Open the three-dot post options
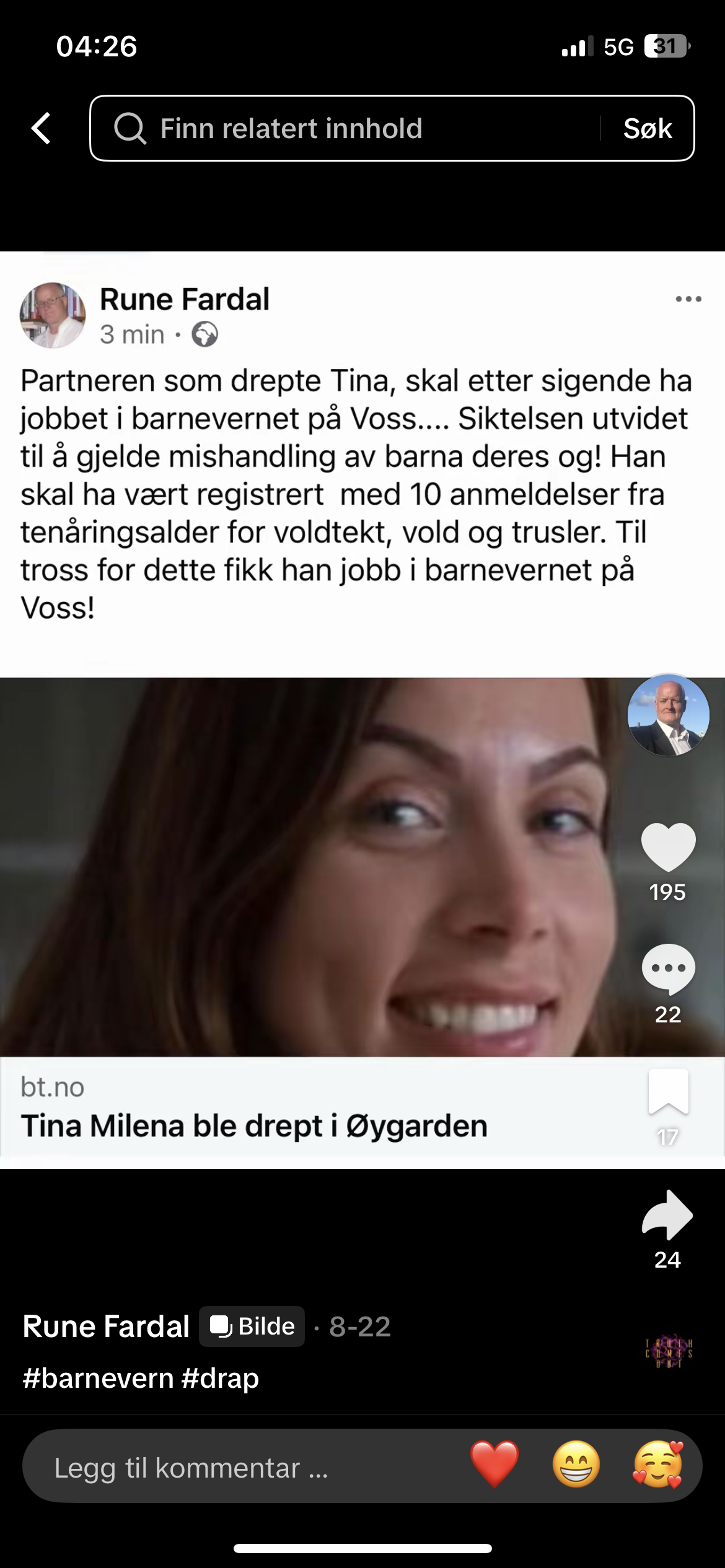725x1568 pixels. 688,299
